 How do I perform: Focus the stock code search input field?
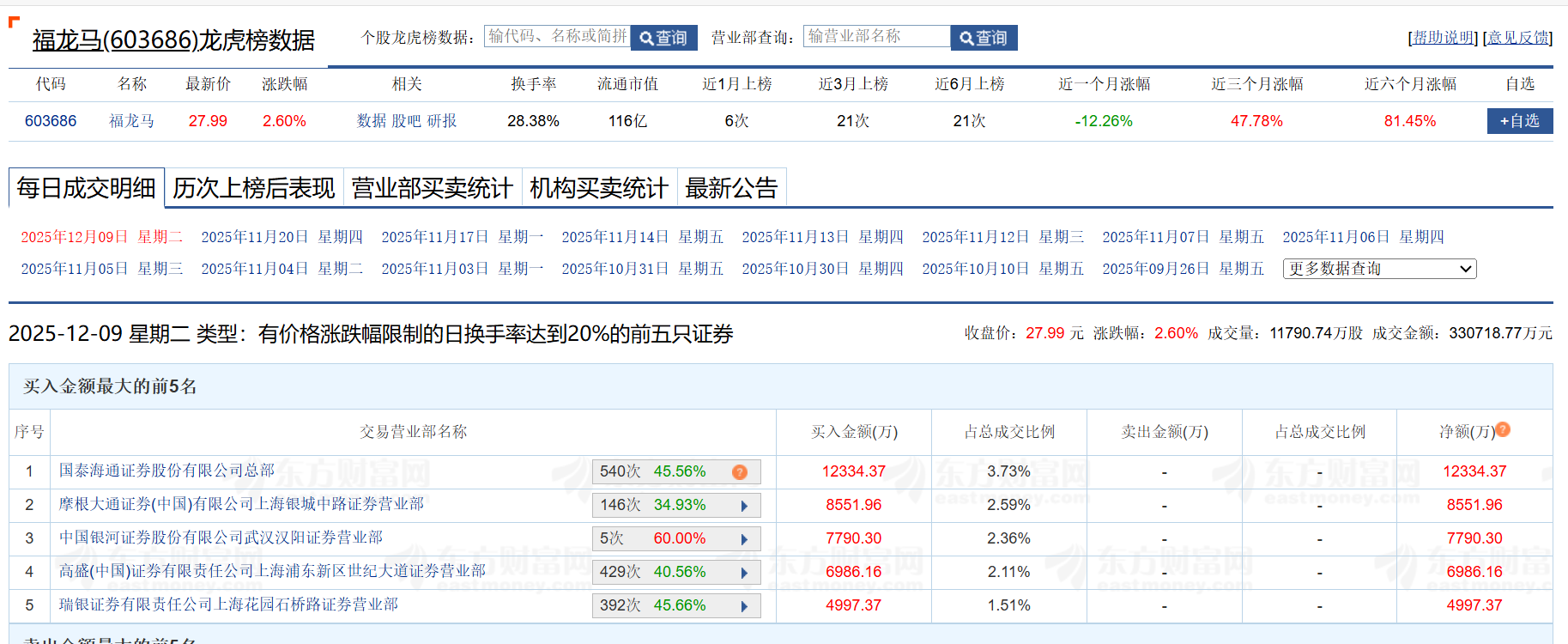557,36
